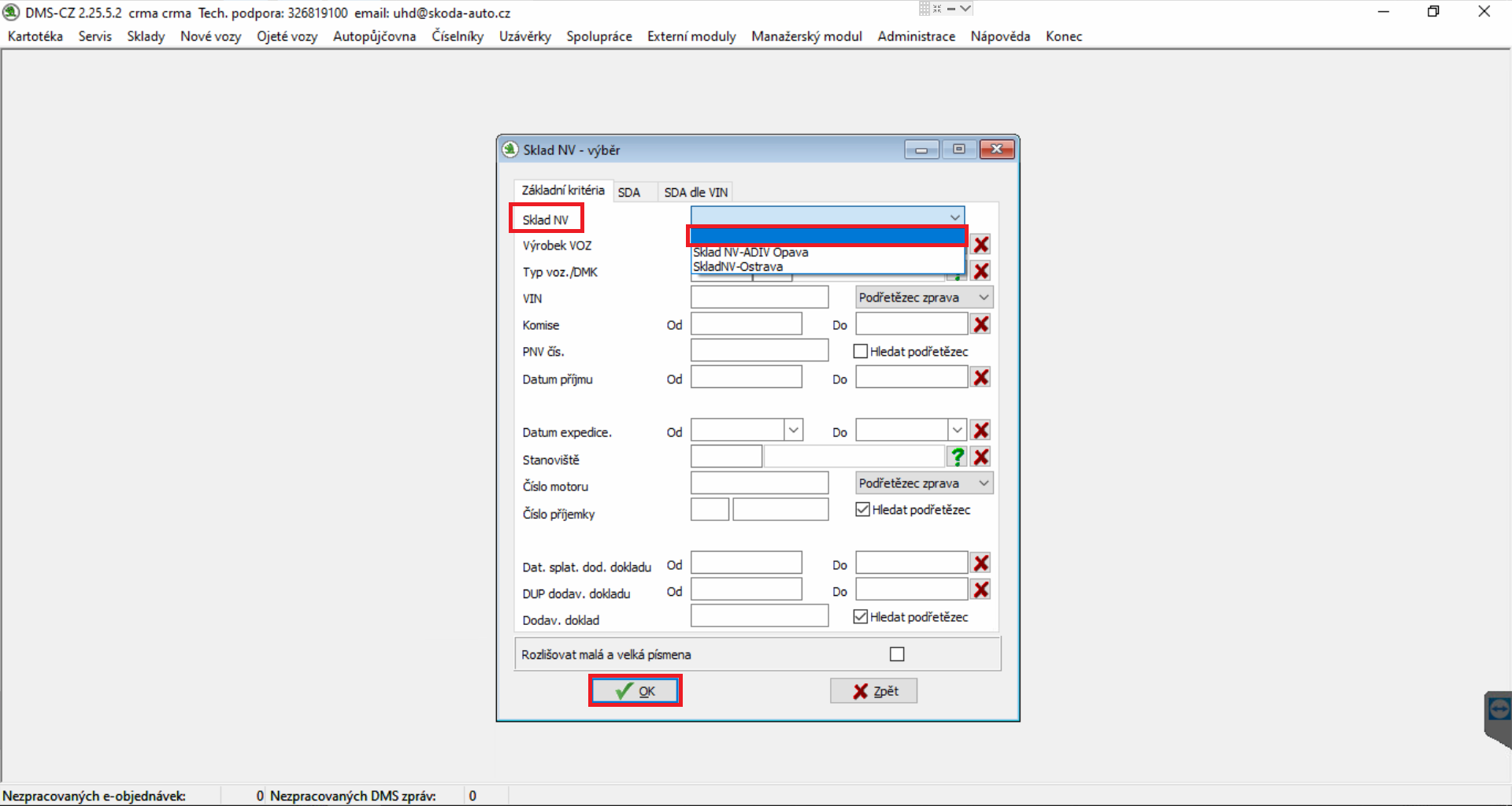
Task: Confirm selection with the OK button
Action: pyautogui.click(x=635, y=691)
